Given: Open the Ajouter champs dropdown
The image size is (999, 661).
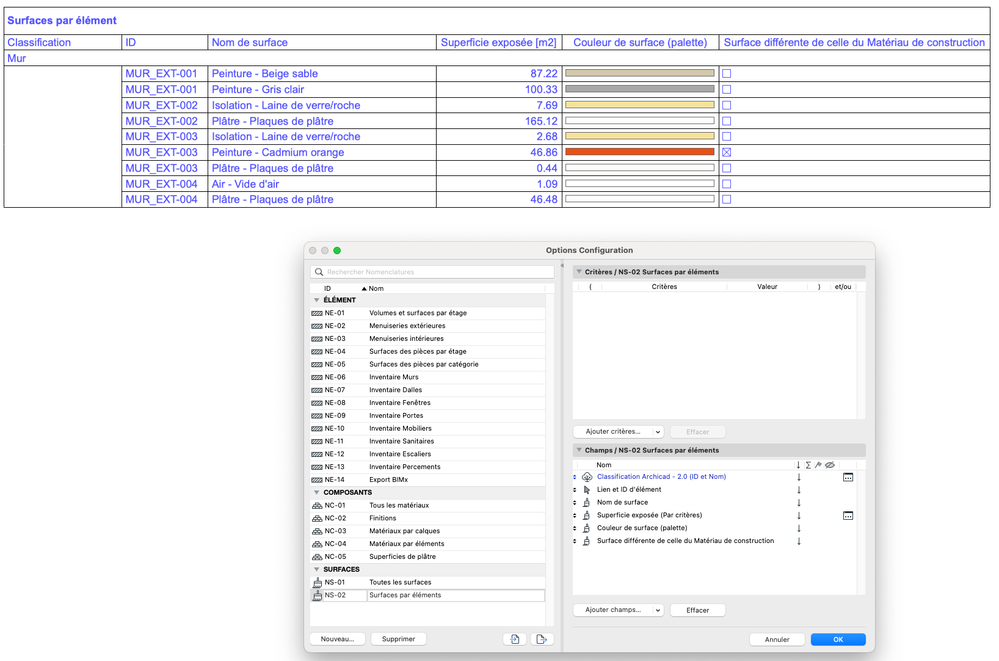Looking at the screenshot, I should click(x=619, y=610).
